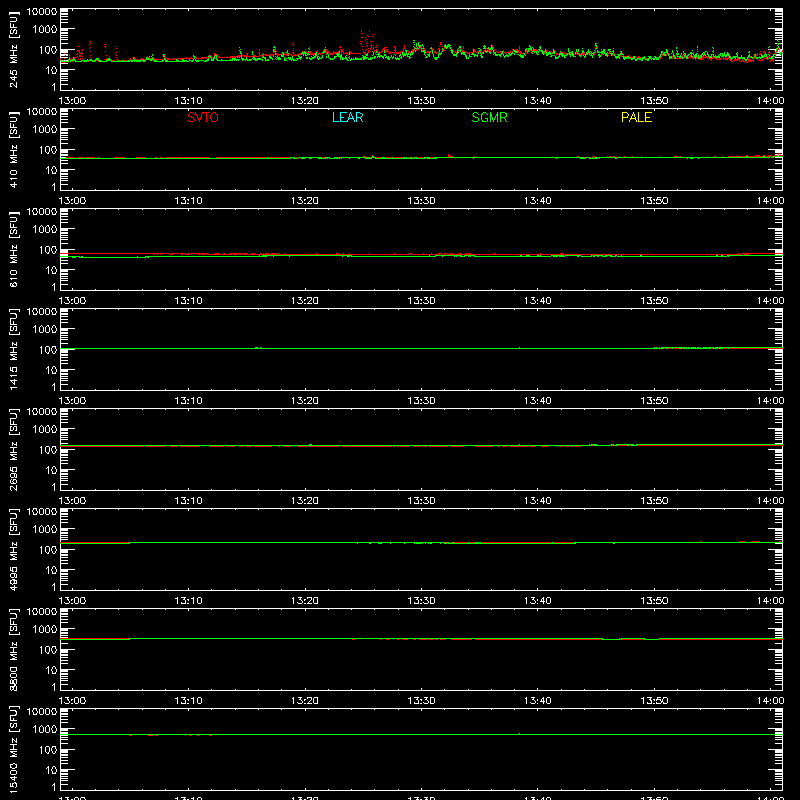Click the yellow PALE station legend label
The image size is (800, 800).
tap(636, 117)
